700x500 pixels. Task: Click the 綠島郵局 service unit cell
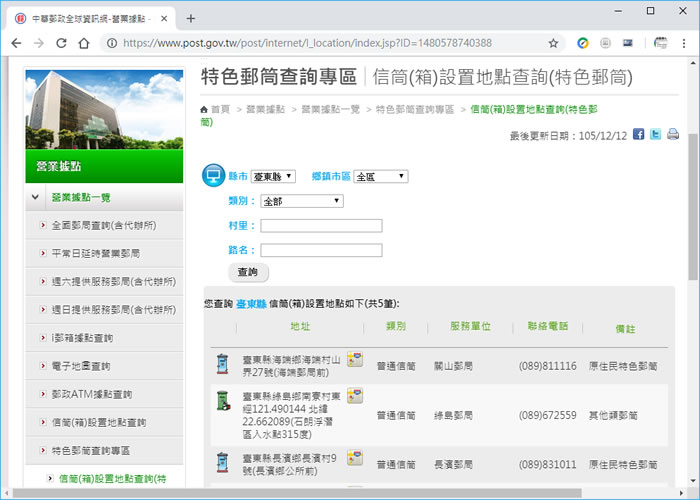[x=453, y=415]
